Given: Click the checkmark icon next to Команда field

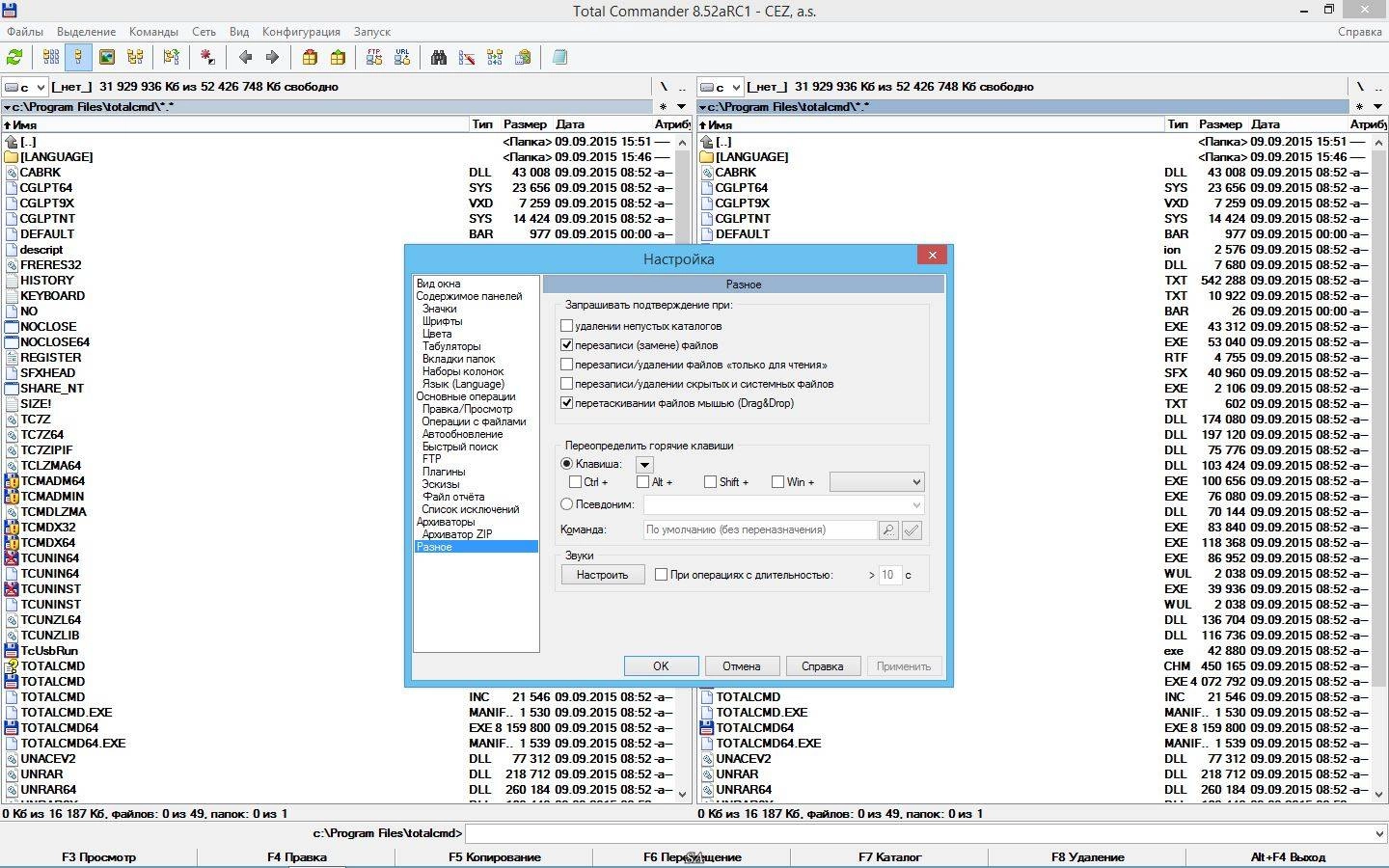Looking at the screenshot, I should point(912,529).
